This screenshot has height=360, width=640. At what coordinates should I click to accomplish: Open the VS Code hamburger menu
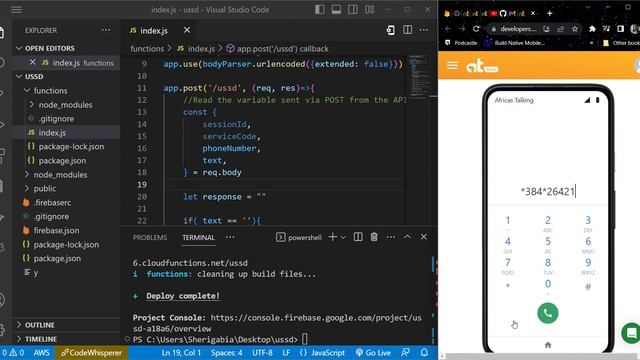click(16, 9)
